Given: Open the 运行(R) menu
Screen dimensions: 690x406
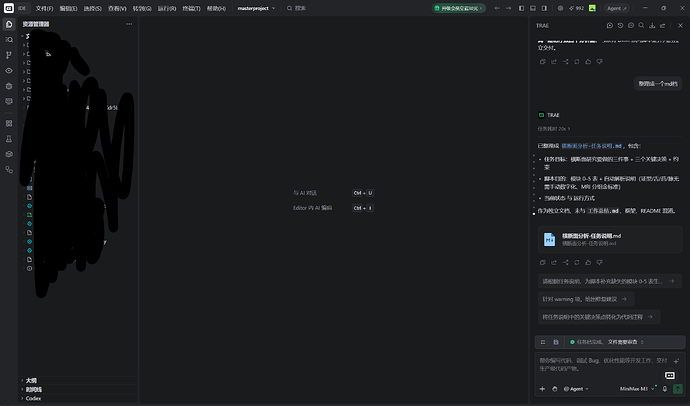Looking at the screenshot, I should pyautogui.click(x=167, y=8).
